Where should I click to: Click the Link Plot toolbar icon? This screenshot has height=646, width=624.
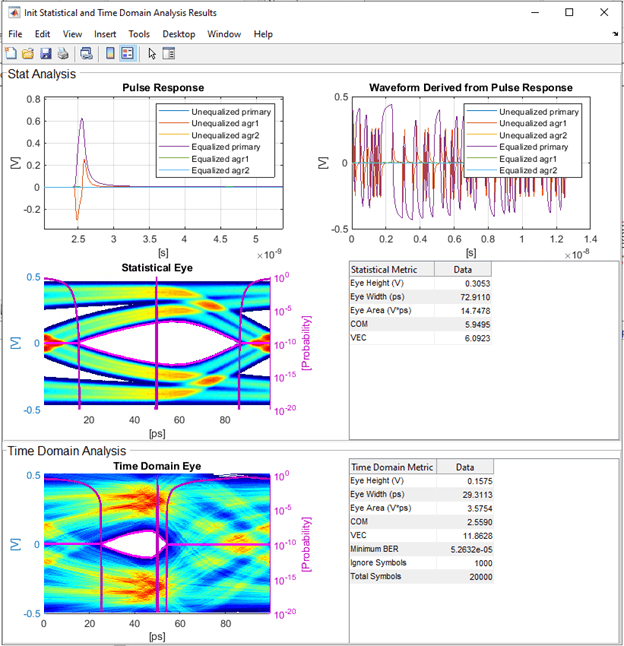pos(86,53)
